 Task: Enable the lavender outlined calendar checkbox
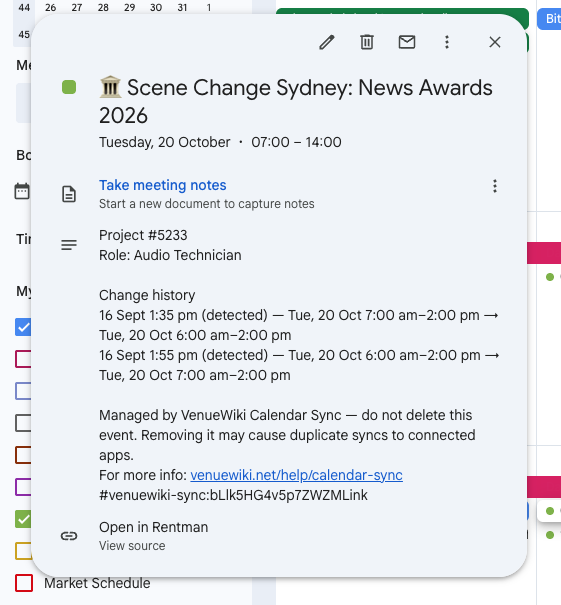(23, 391)
